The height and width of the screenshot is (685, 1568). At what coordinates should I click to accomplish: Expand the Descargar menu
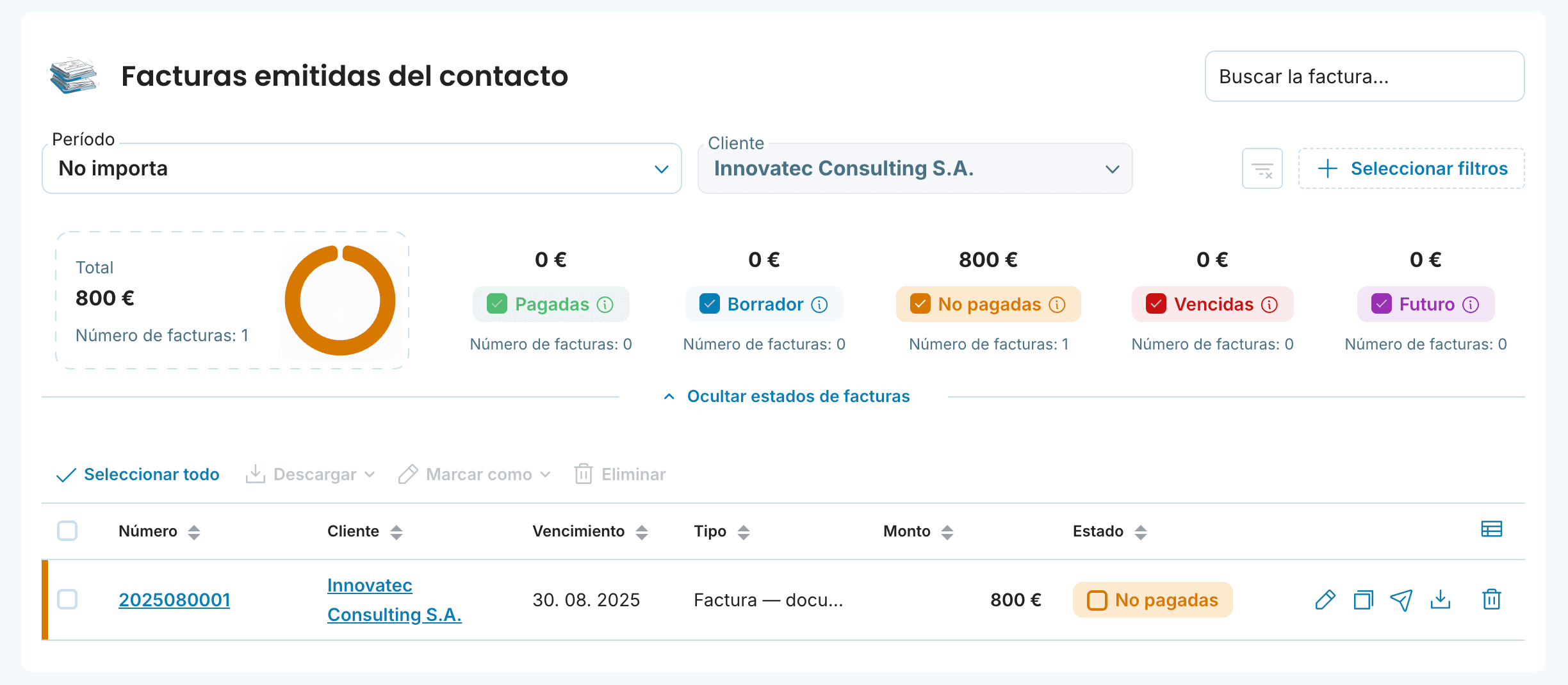click(310, 474)
